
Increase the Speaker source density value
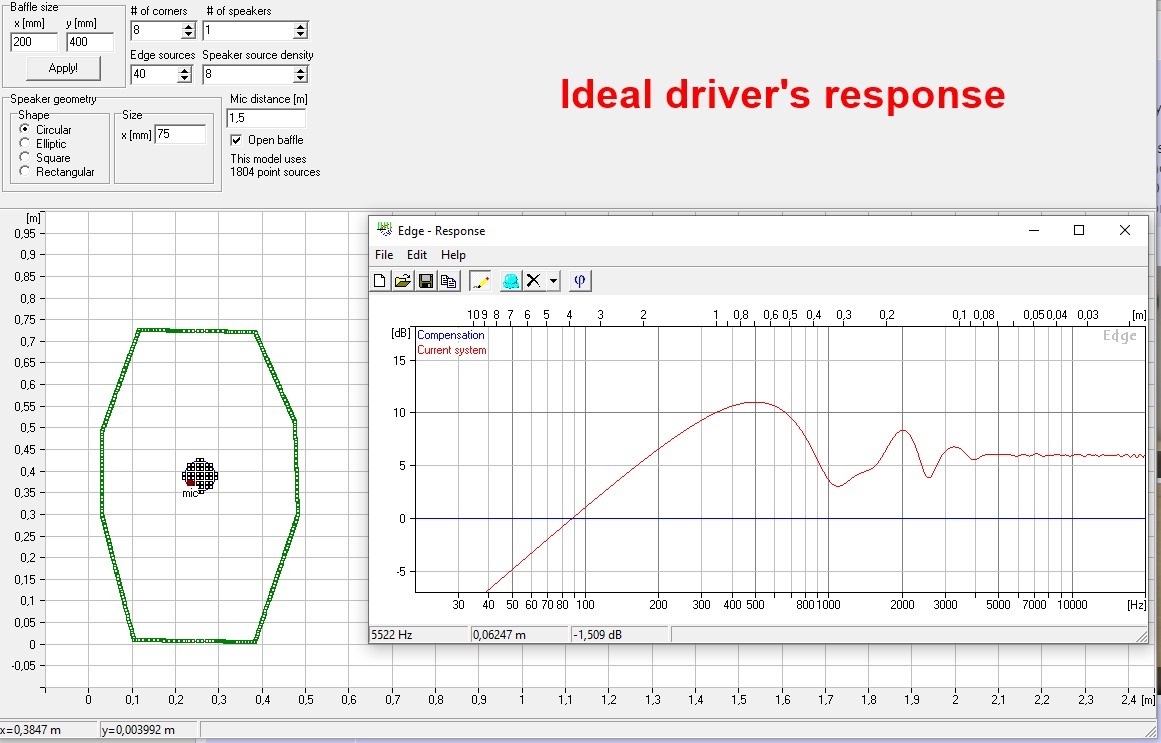click(300, 70)
